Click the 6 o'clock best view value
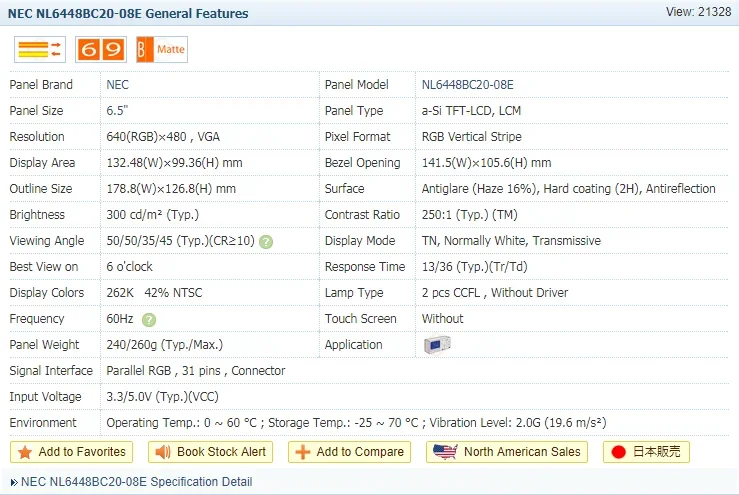 tap(130, 267)
